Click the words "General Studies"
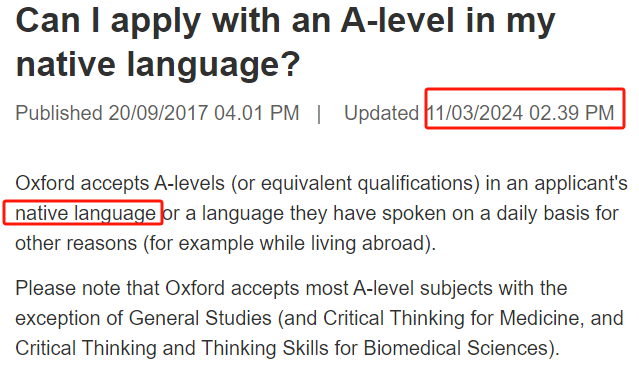This screenshot has height=367, width=639. pyautogui.click(x=200, y=318)
